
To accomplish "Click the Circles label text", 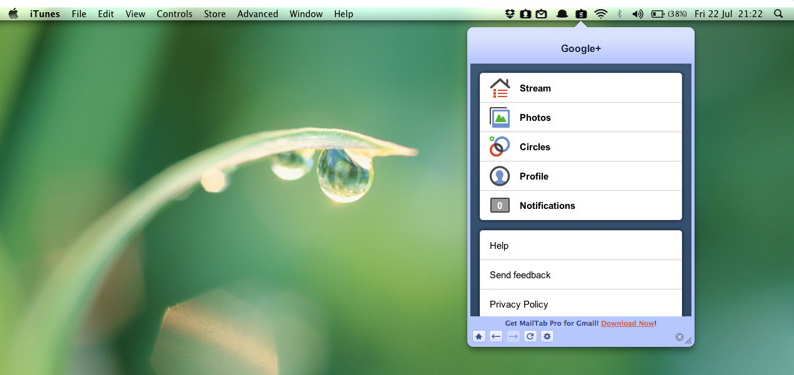I will 535,147.
